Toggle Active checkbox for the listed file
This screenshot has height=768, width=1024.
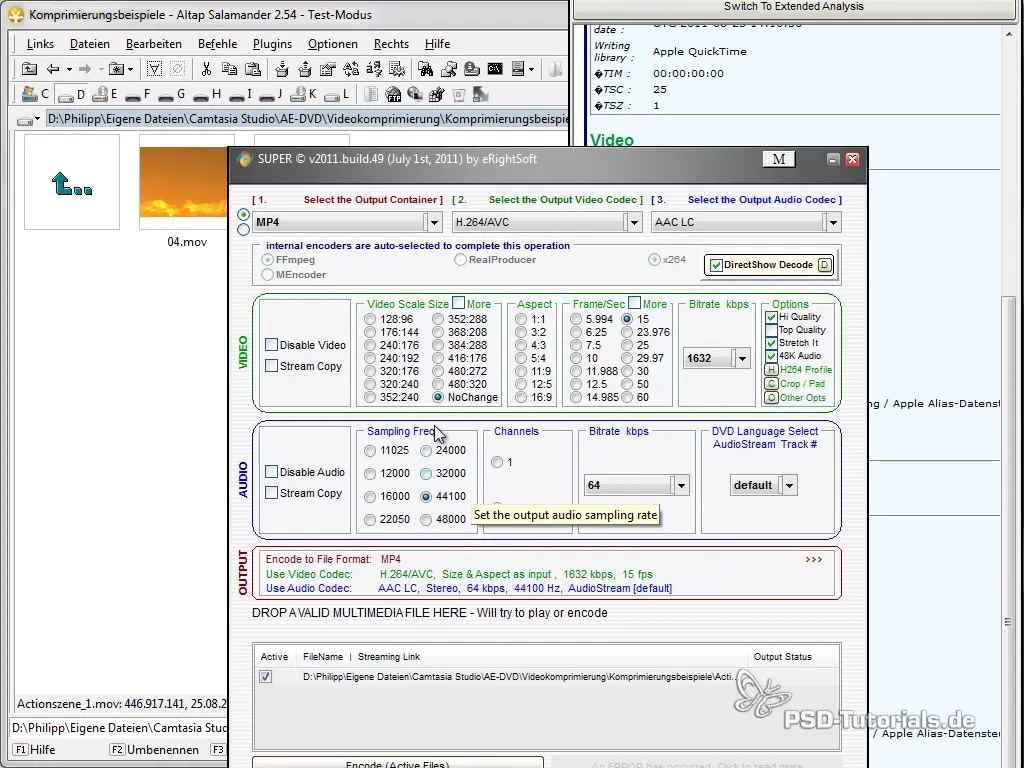point(266,677)
